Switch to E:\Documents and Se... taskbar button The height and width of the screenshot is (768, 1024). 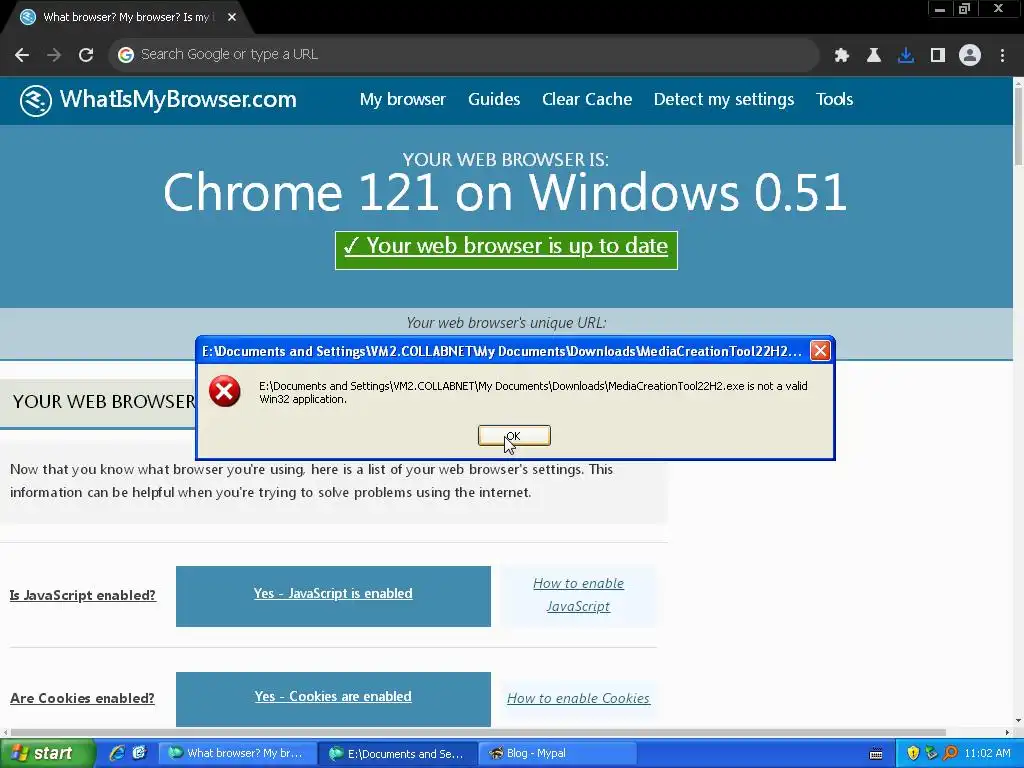point(398,754)
